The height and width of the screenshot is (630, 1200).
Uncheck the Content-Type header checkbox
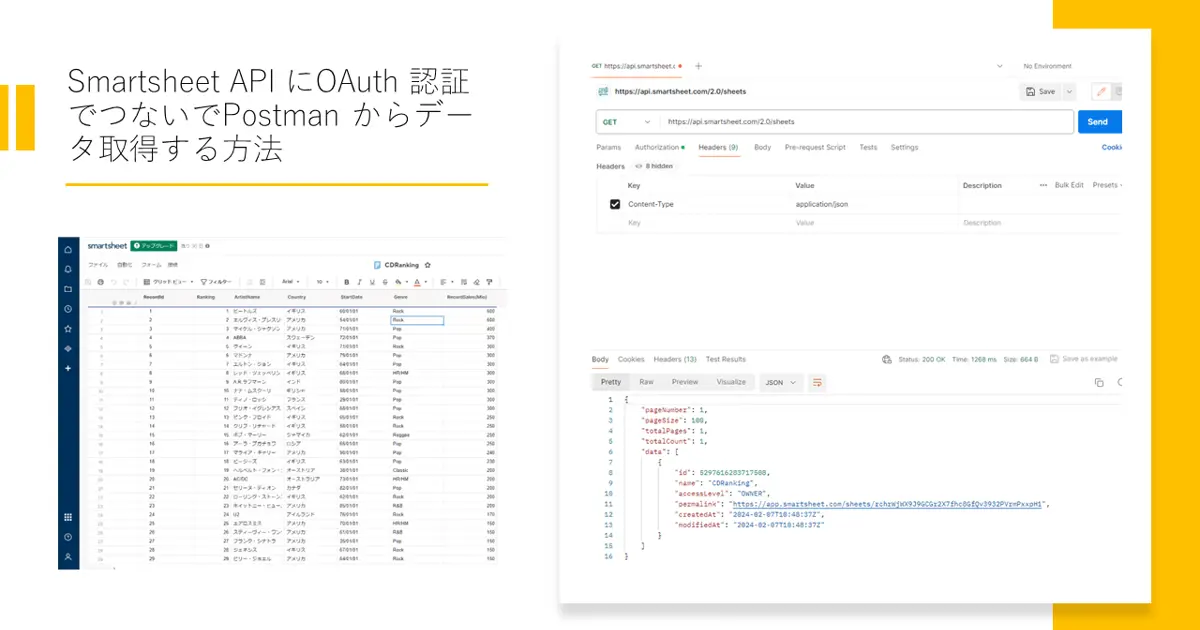tap(615, 204)
